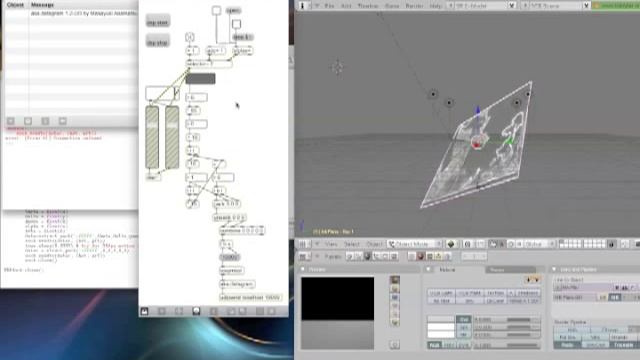The image size is (640, 360).
Task: Toggle the 3D transform manipulator hand icon
Action: click(493, 244)
